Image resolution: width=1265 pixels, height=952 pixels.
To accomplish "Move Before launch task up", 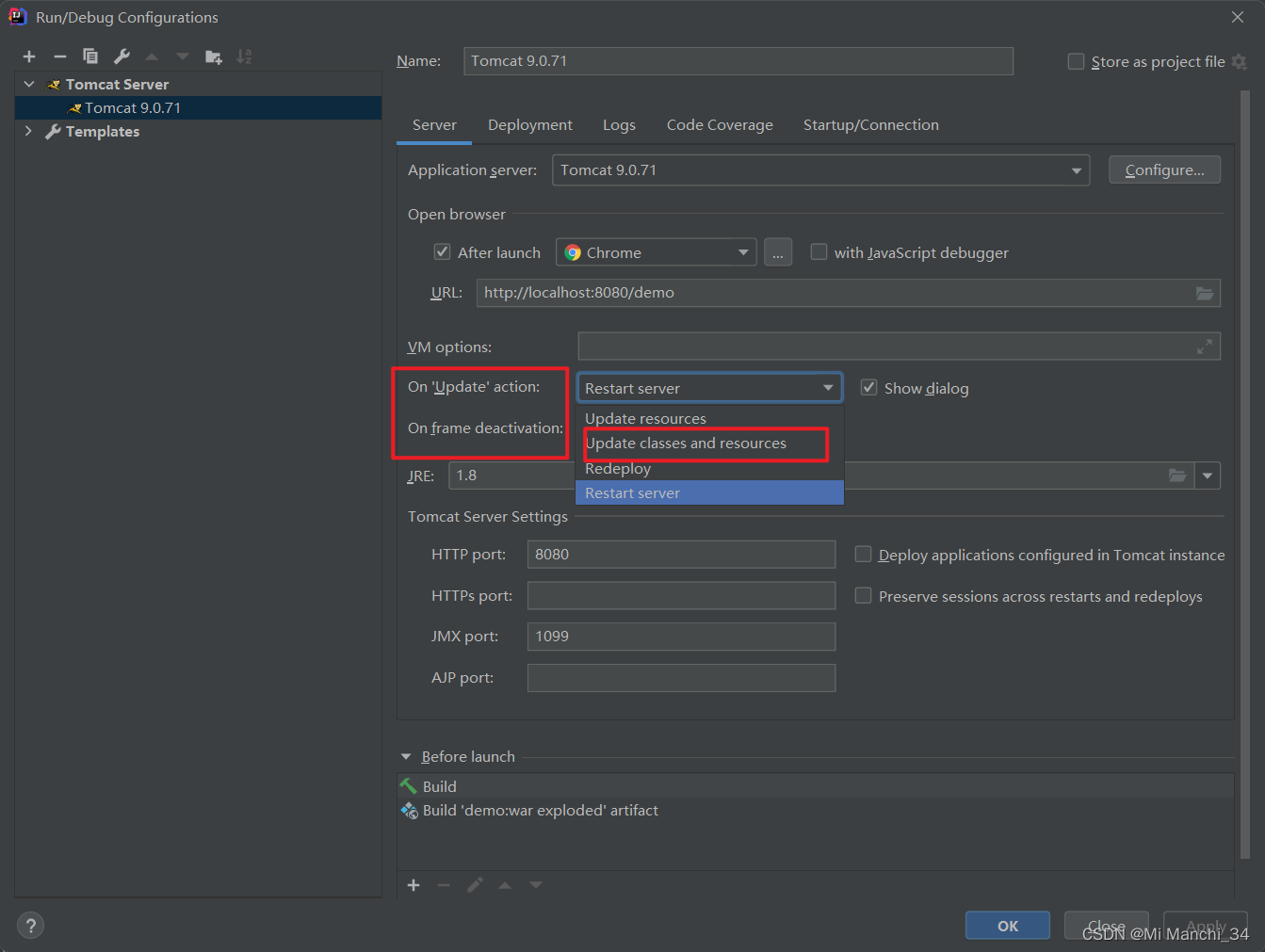I will pyautogui.click(x=505, y=885).
